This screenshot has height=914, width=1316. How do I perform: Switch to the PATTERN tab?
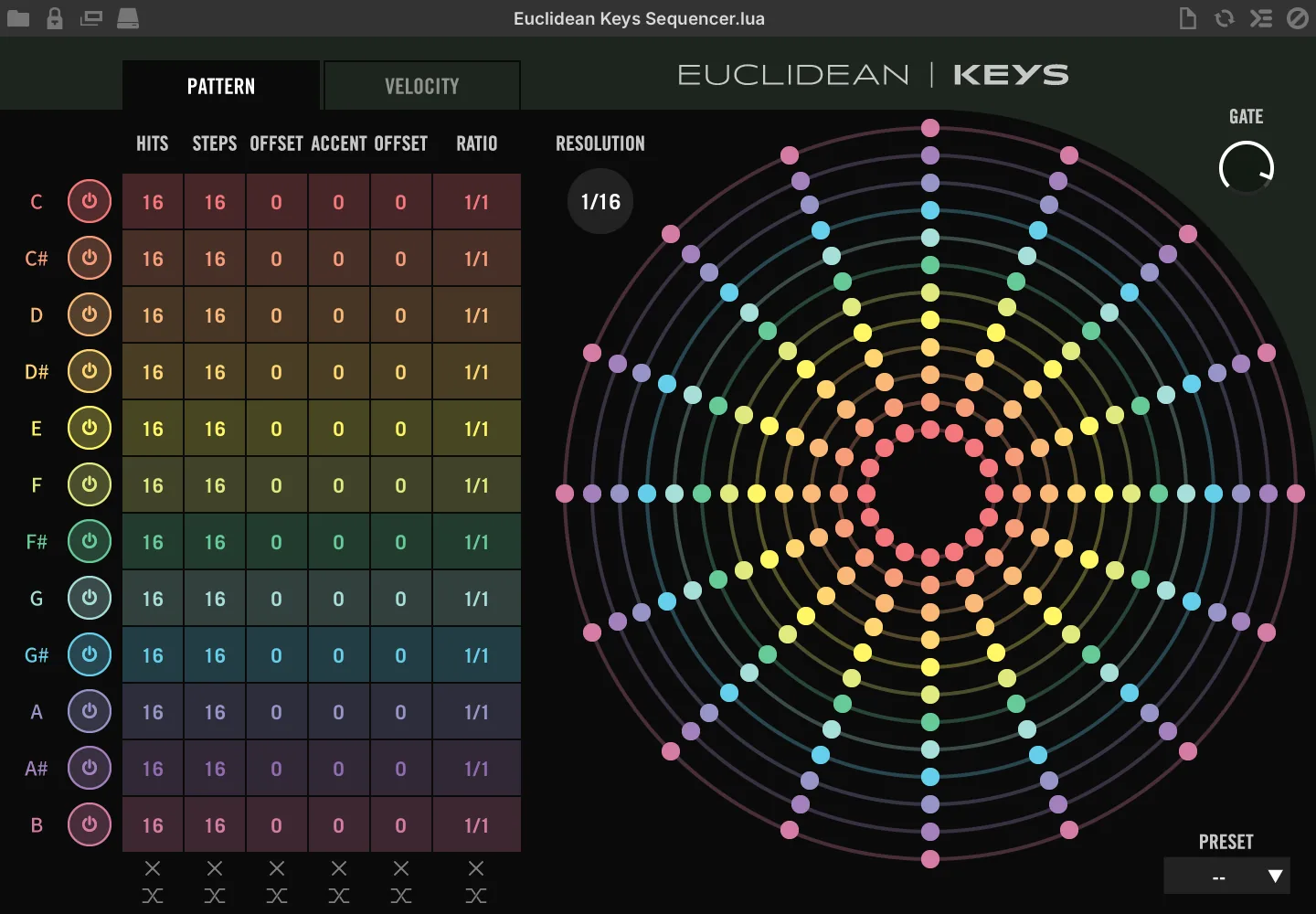pos(221,86)
